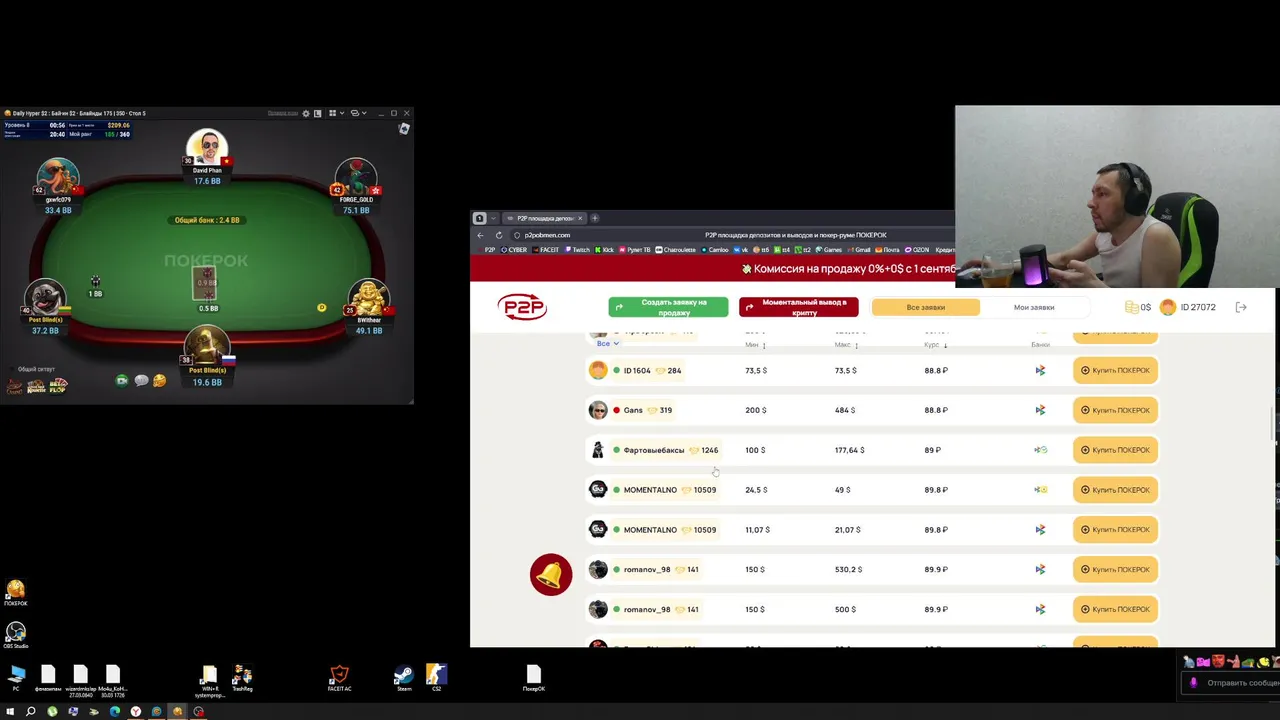Buy ПОКЕРОК from Gans row
The height and width of the screenshot is (720, 1280).
coord(1115,410)
